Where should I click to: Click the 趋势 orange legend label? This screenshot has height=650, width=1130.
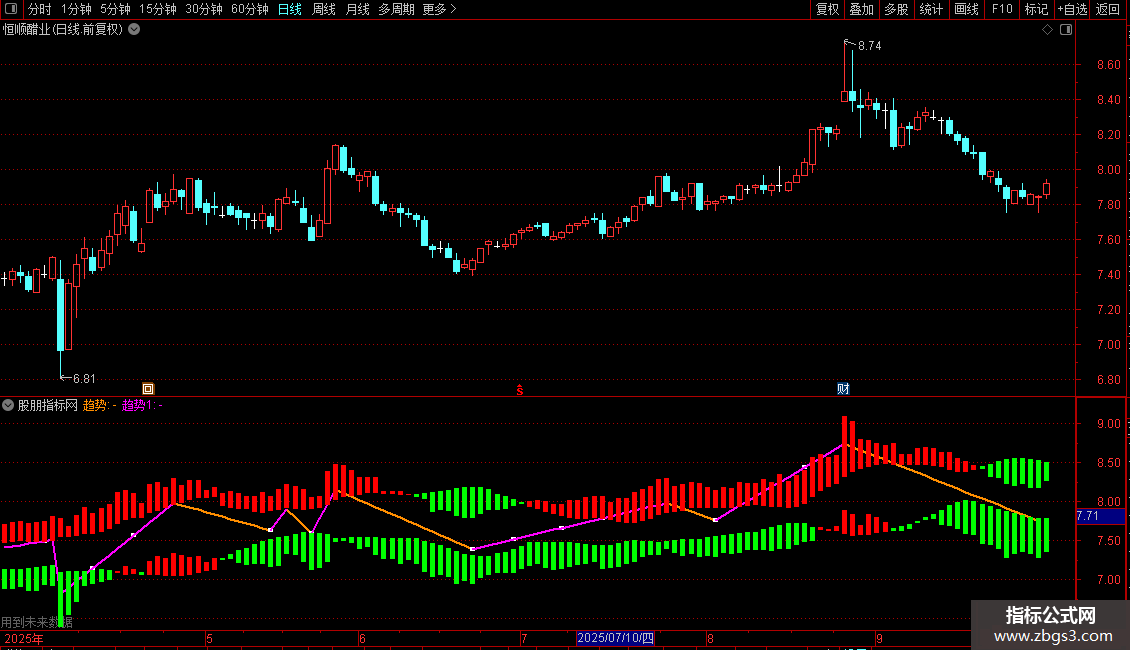[x=99, y=406]
